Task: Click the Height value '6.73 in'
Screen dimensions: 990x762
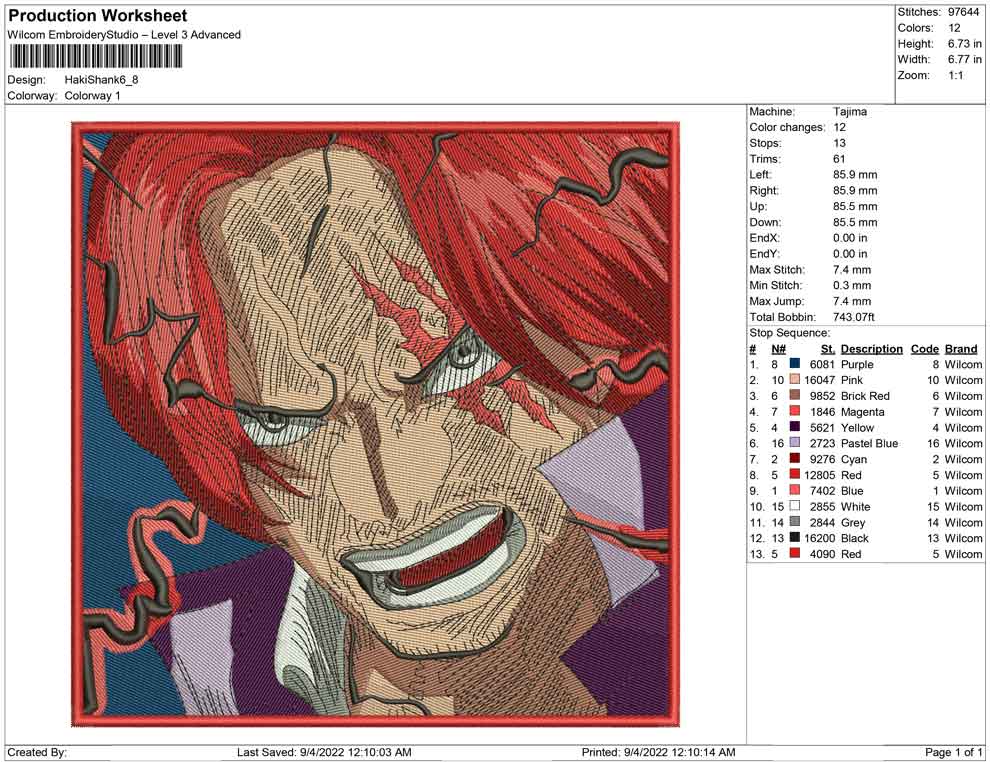Action: point(965,44)
